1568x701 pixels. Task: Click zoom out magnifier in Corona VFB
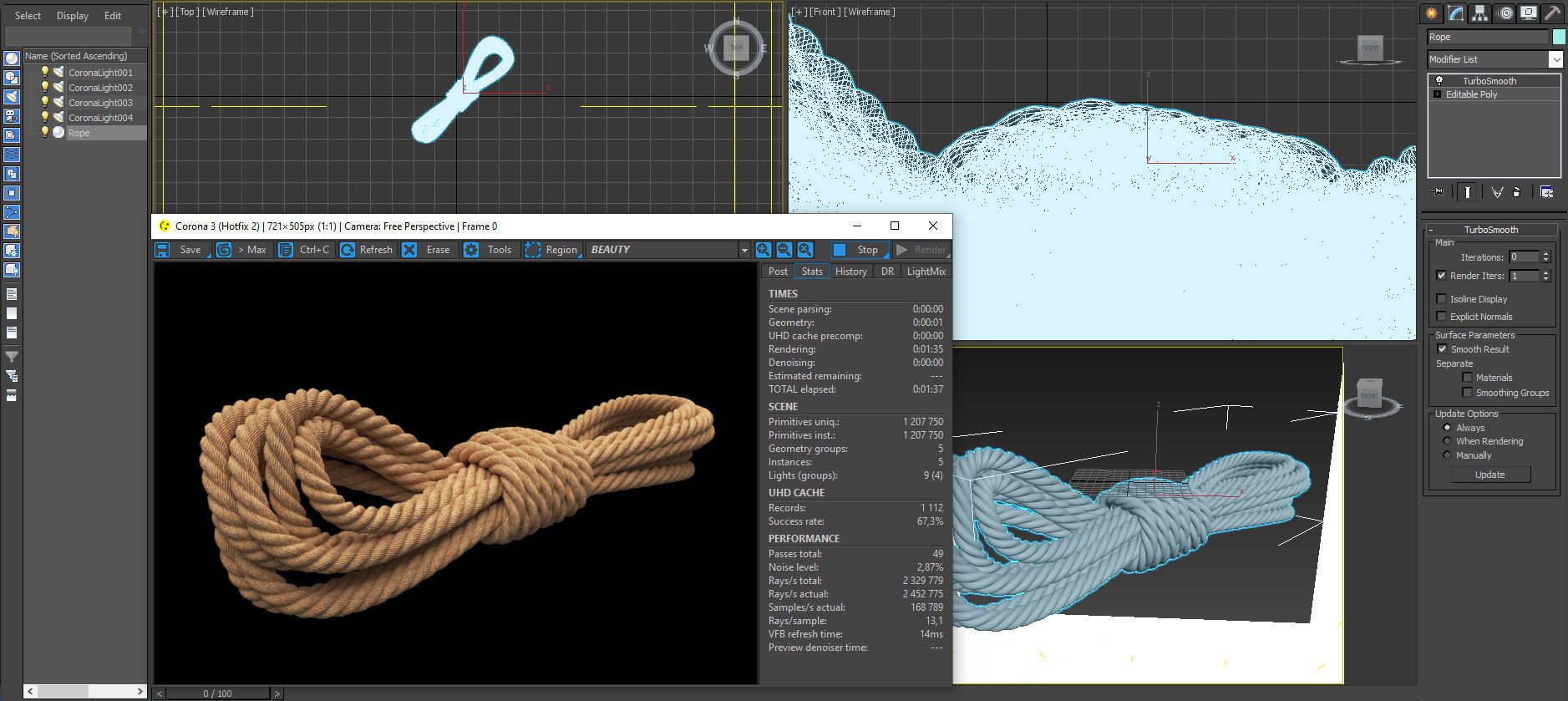[x=784, y=250]
